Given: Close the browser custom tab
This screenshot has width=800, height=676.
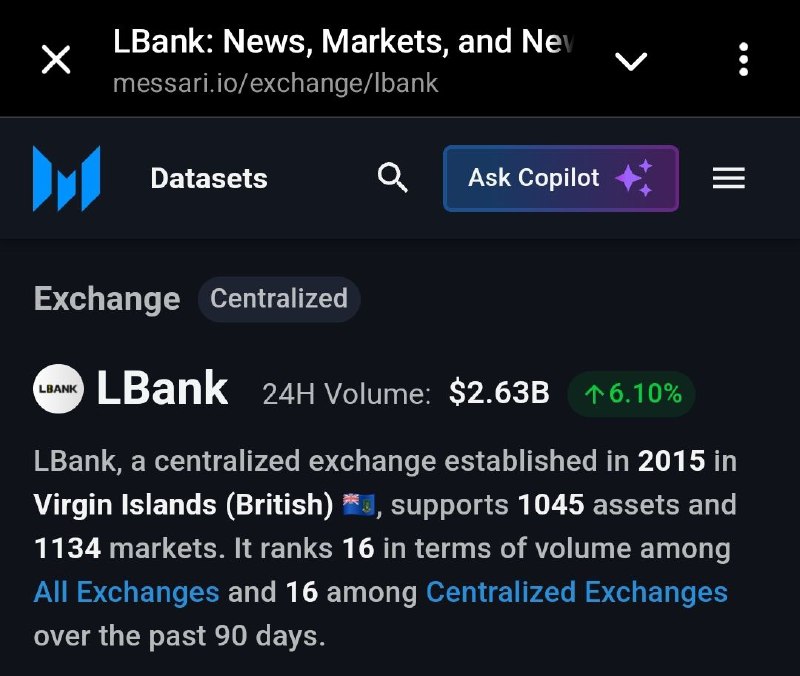Looking at the screenshot, I should [x=56, y=60].
